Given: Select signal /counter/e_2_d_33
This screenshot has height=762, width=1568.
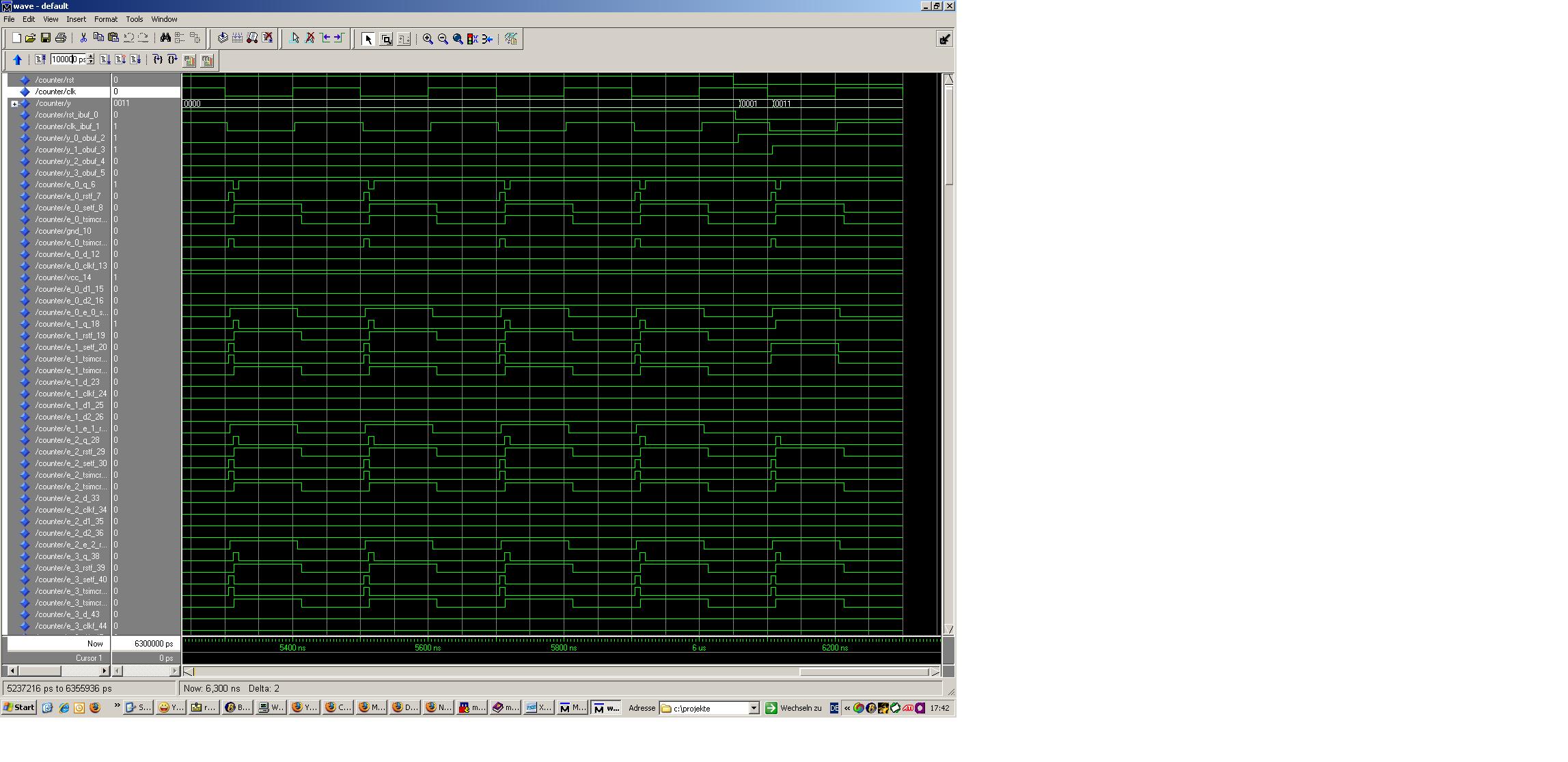Looking at the screenshot, I should [x=67, y=498].
